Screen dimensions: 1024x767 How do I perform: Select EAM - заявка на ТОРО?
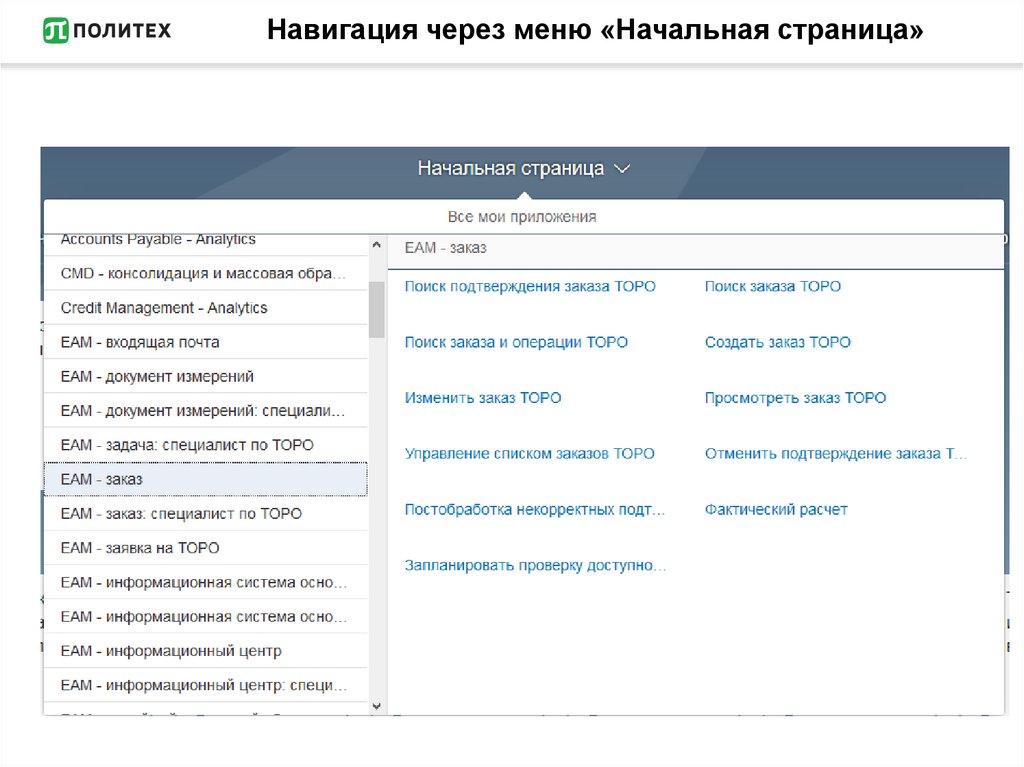tap(140, 548)
